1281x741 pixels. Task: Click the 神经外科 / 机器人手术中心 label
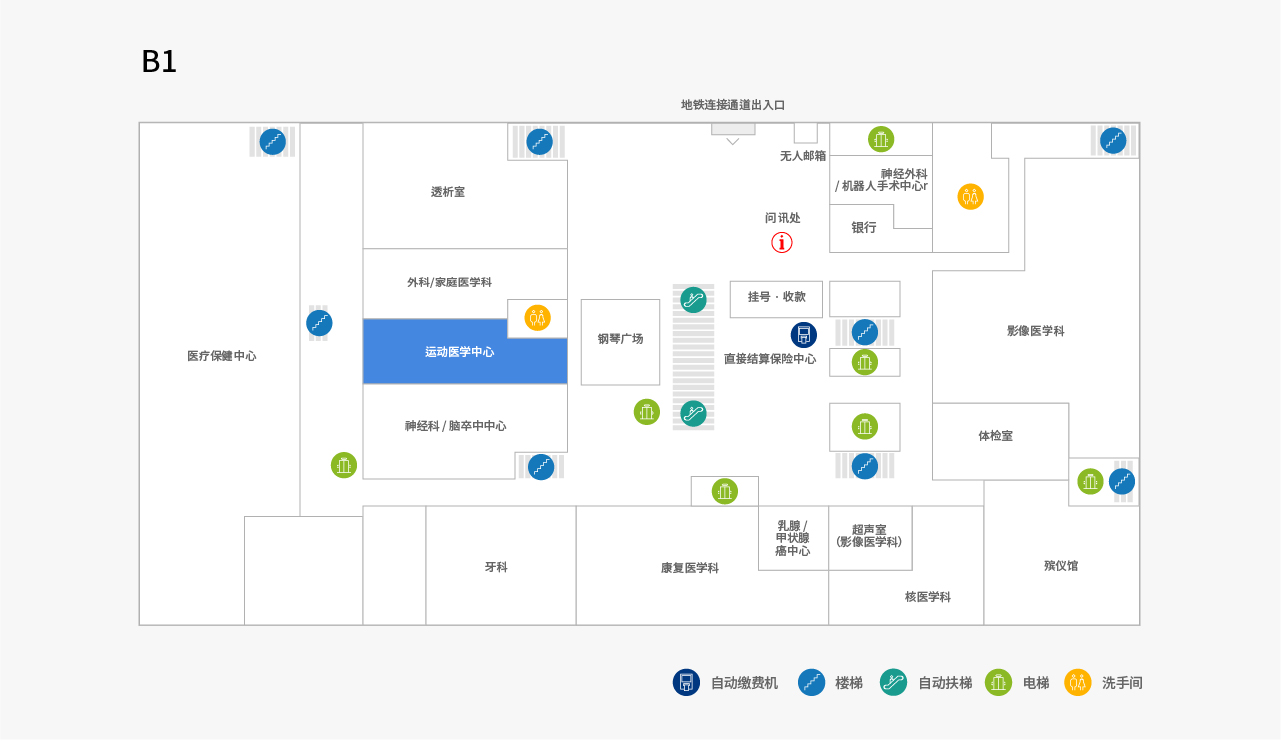pyautogui.click(x=882, y=180)
